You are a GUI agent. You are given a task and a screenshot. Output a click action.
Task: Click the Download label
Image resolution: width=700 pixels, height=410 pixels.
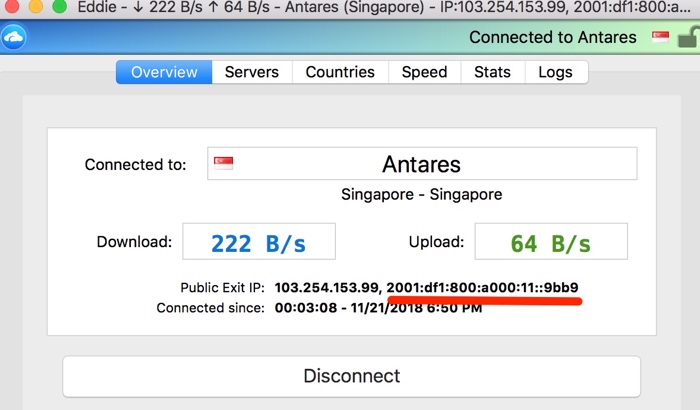point(134,242)
